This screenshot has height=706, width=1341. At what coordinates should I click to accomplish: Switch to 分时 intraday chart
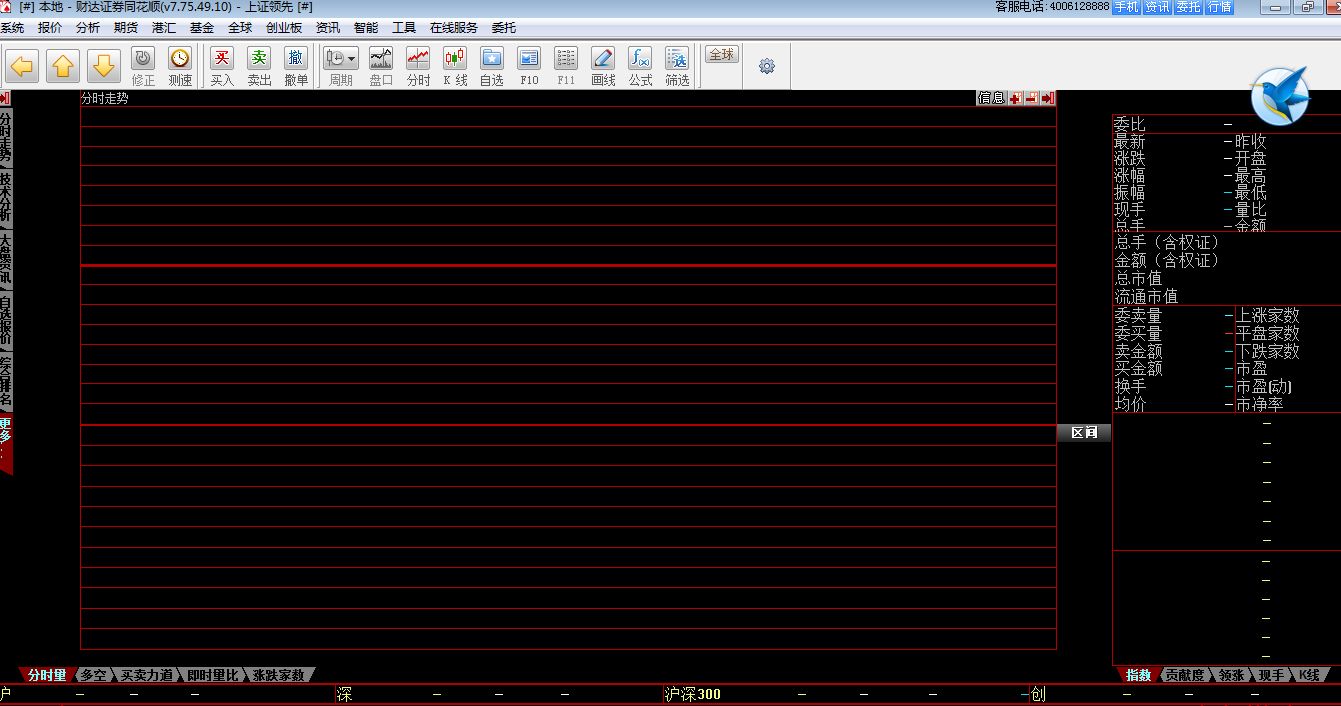click(x=418, y=67)
